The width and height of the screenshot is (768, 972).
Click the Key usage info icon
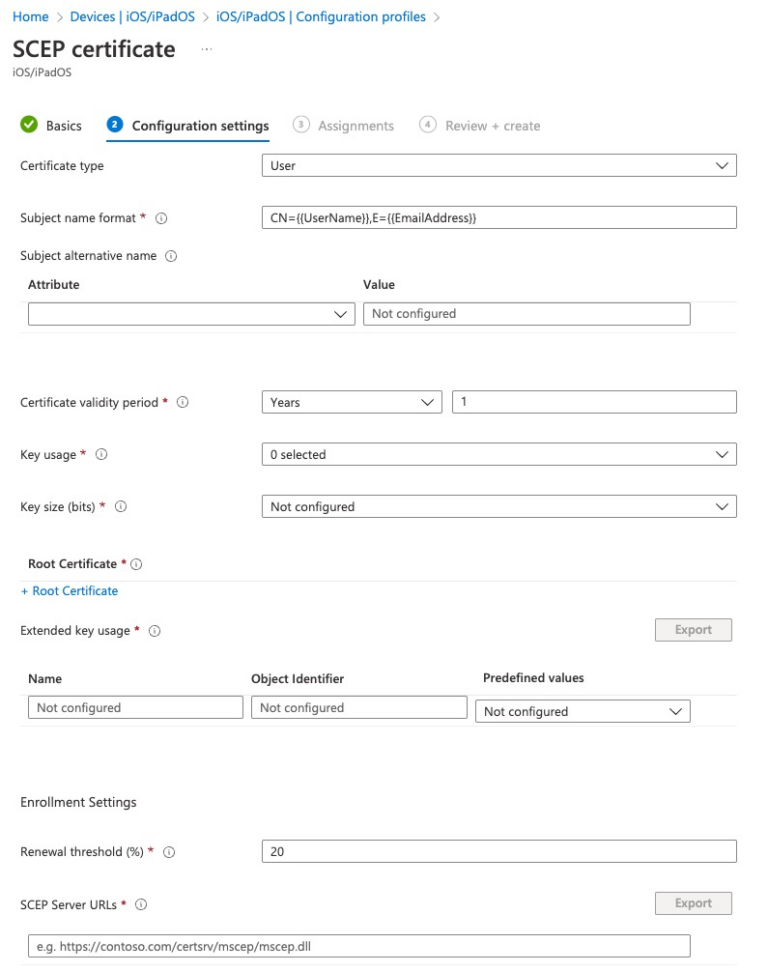101,455
